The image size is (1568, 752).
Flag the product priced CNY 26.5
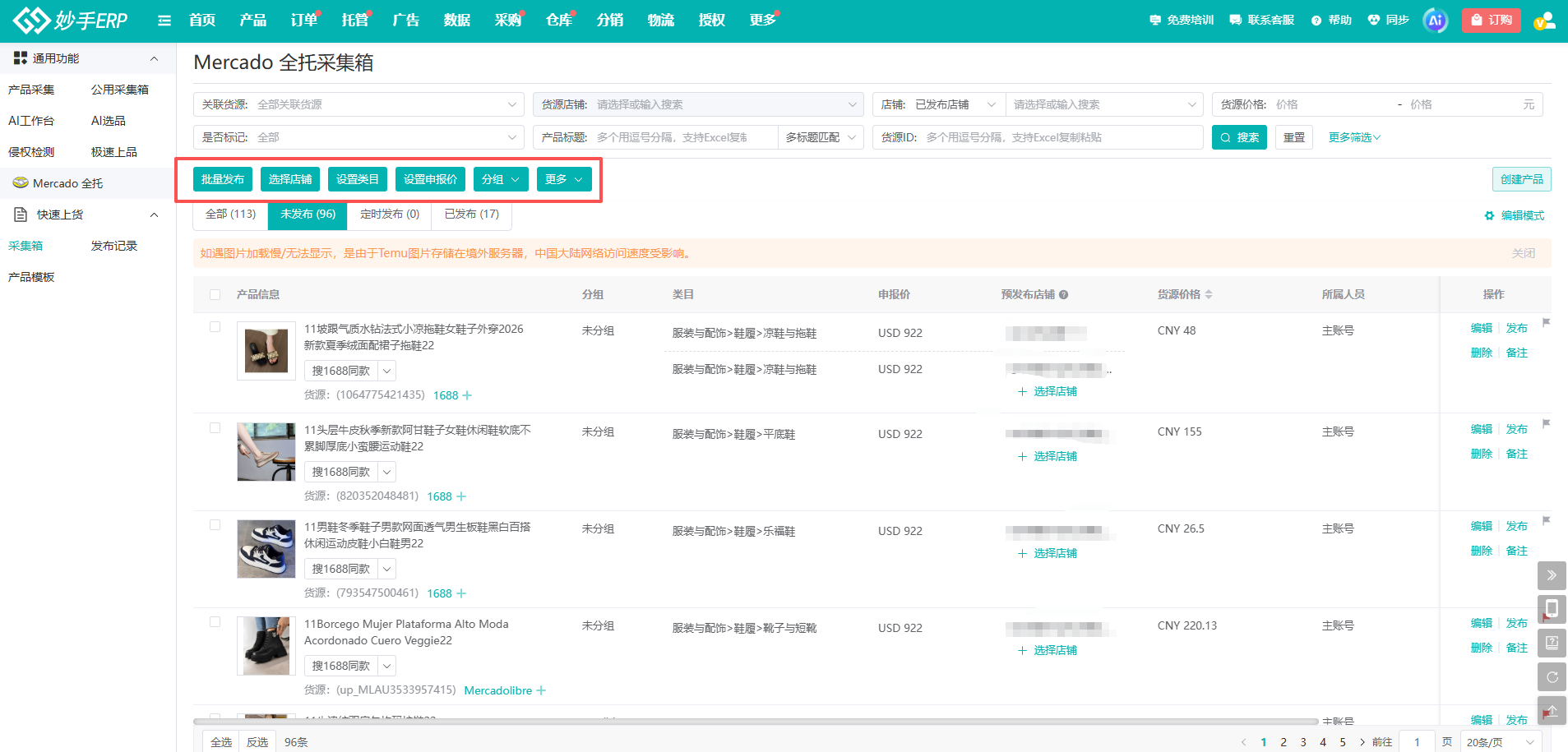pos(1546,520)
